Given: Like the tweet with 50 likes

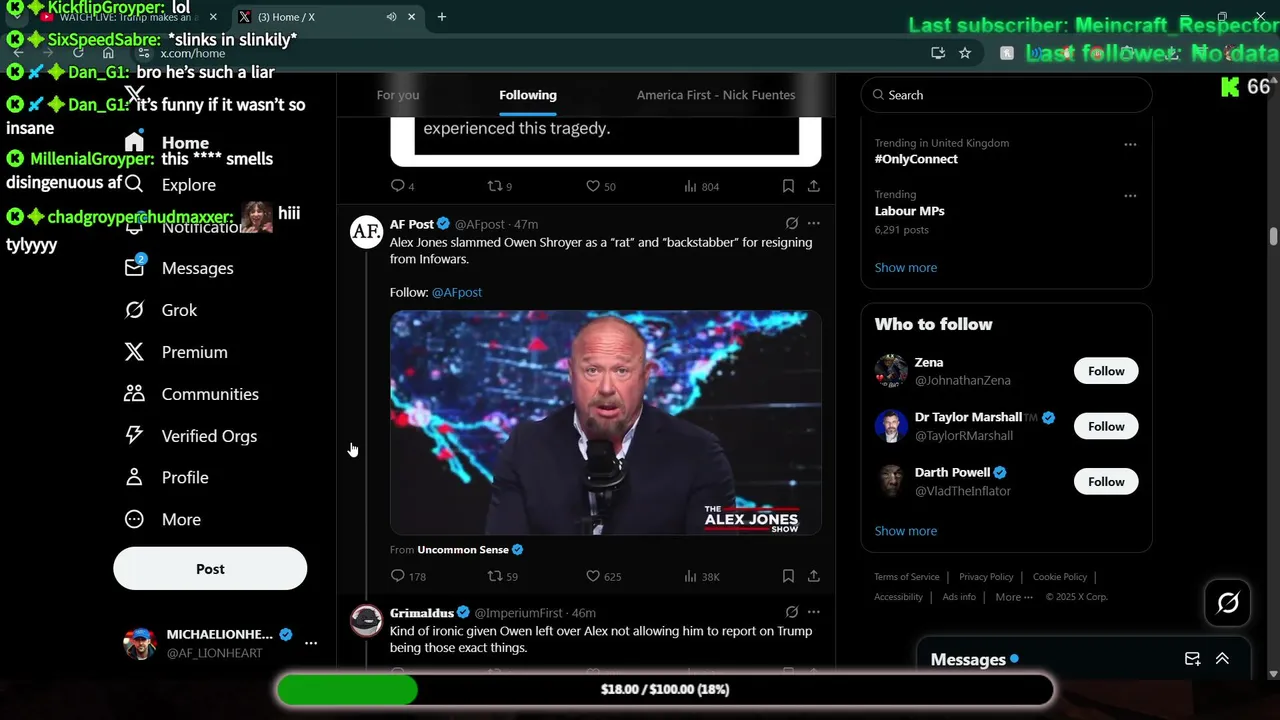Looking at the screenshot, I should coord(593,186).
